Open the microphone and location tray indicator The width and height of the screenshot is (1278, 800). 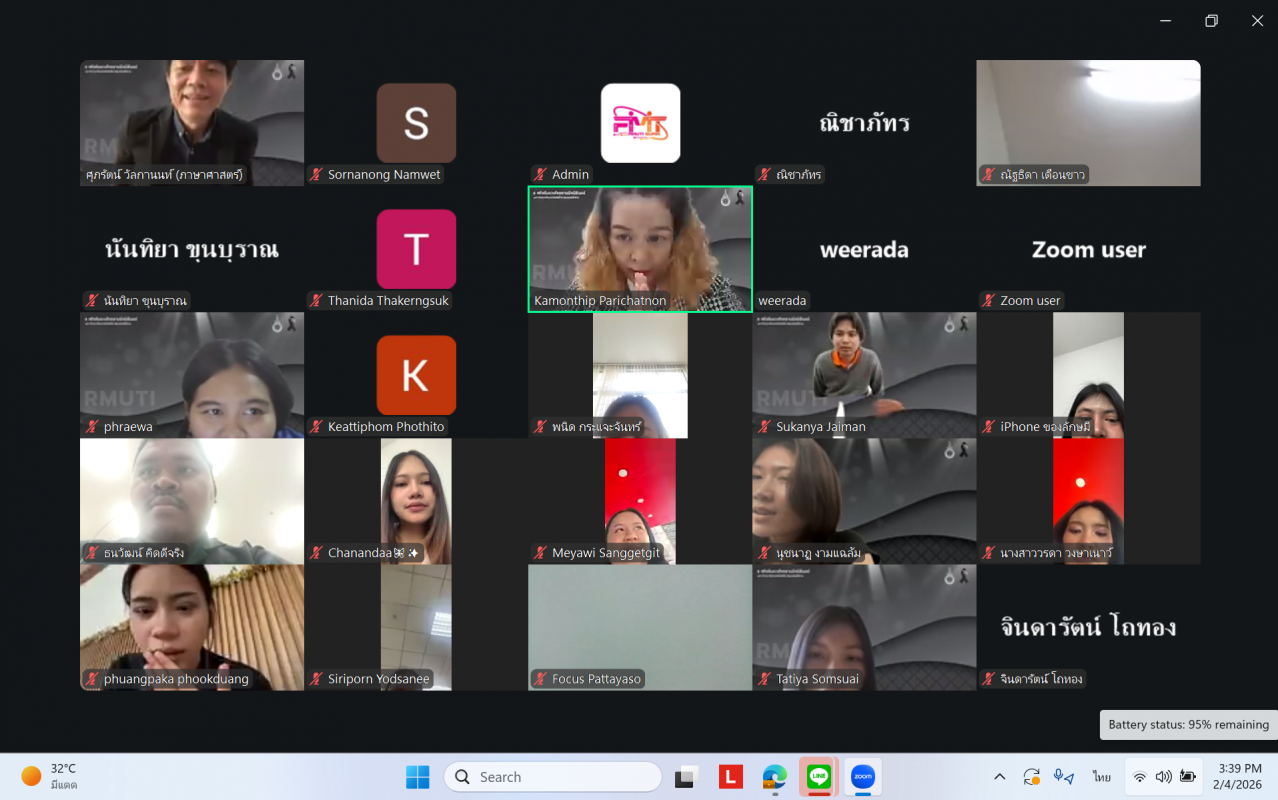(x=1063, y=777)
